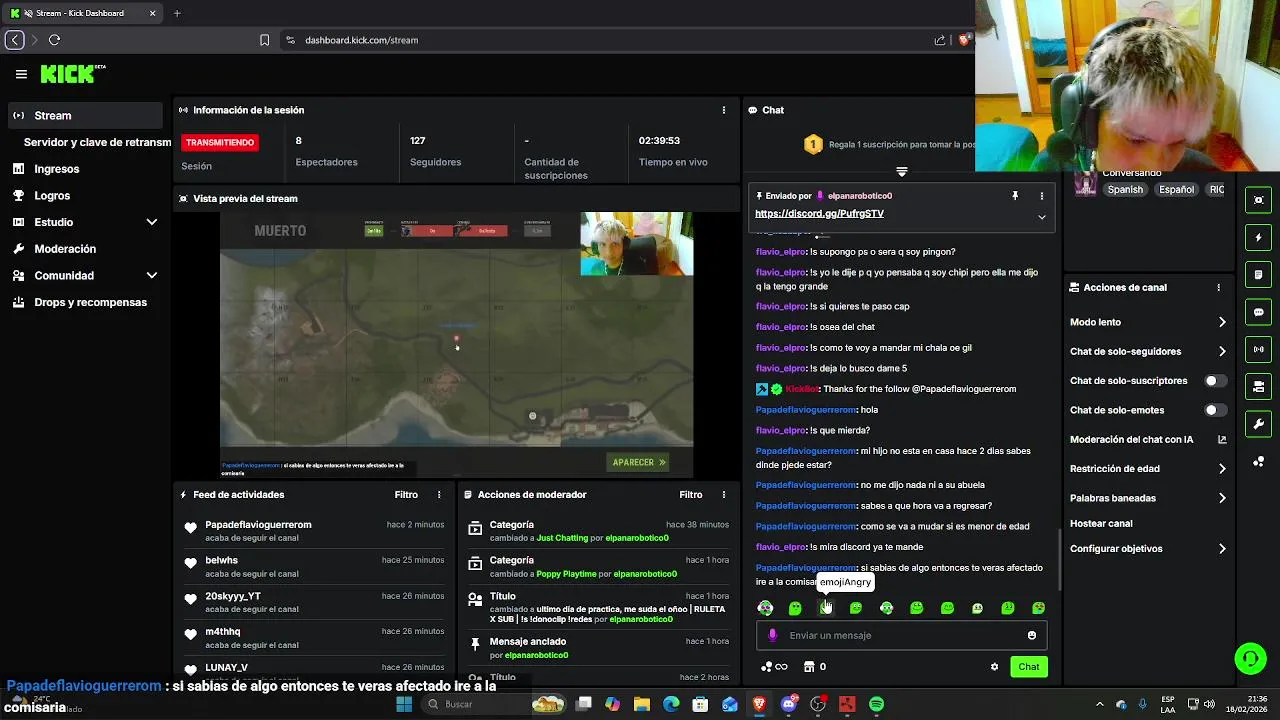1280x720 pixels.
Task: Click Hostear canal
Action: [1101, 523]
